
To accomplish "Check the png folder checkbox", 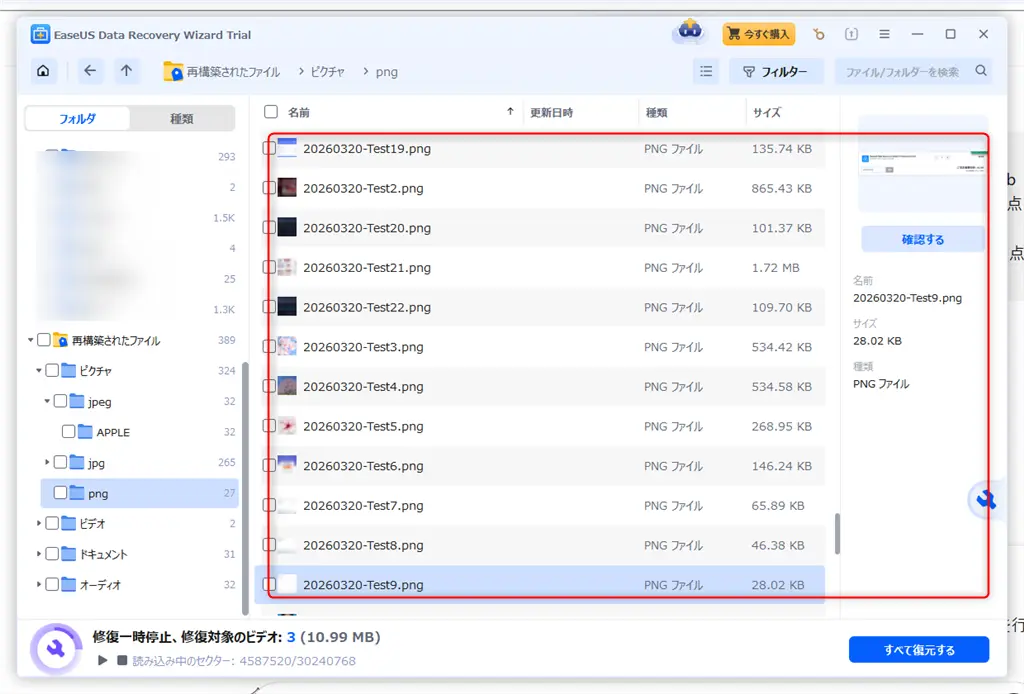I will pos(62,492).
